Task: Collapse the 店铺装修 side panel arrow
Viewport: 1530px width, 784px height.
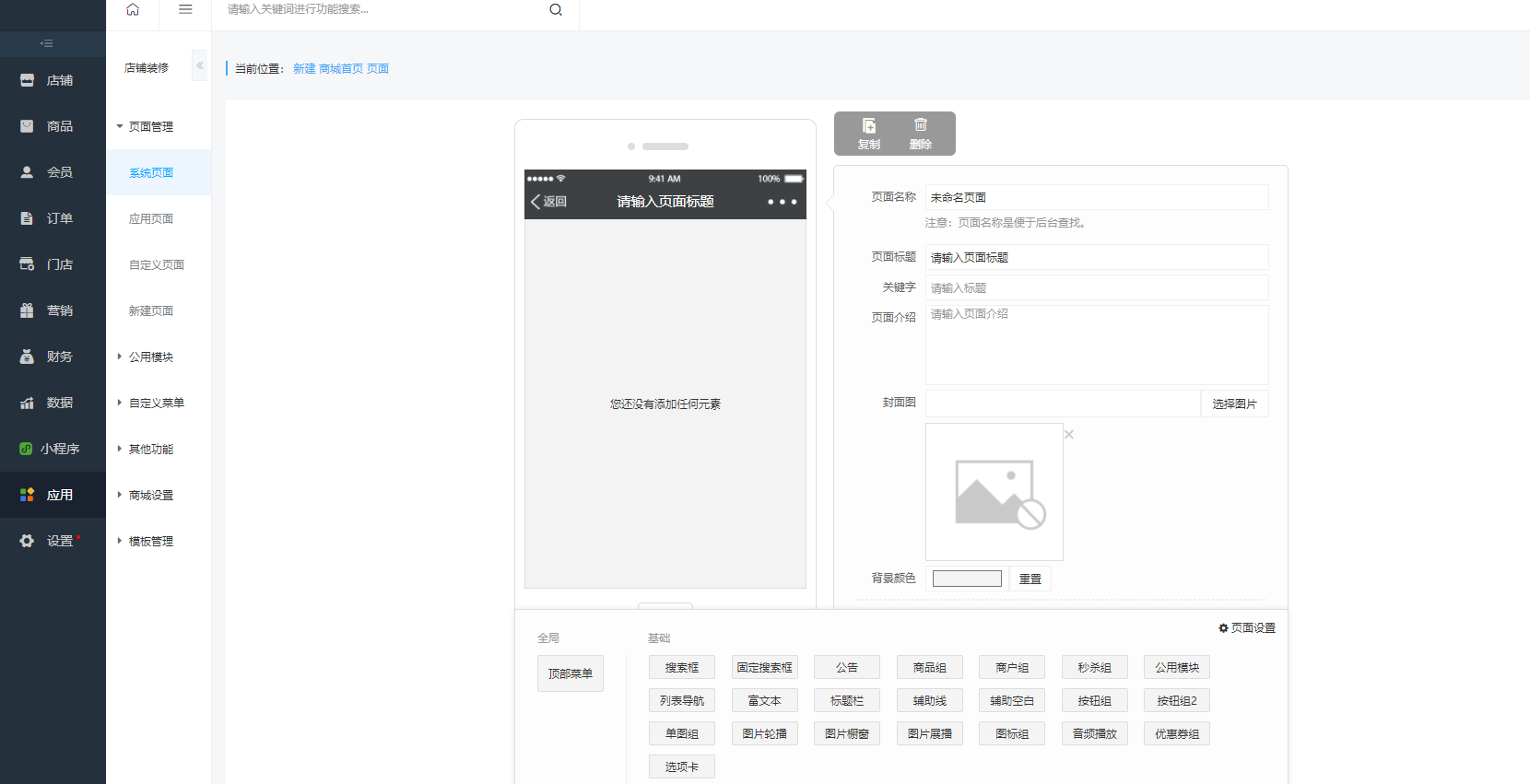Action: (x=200, y=65)
